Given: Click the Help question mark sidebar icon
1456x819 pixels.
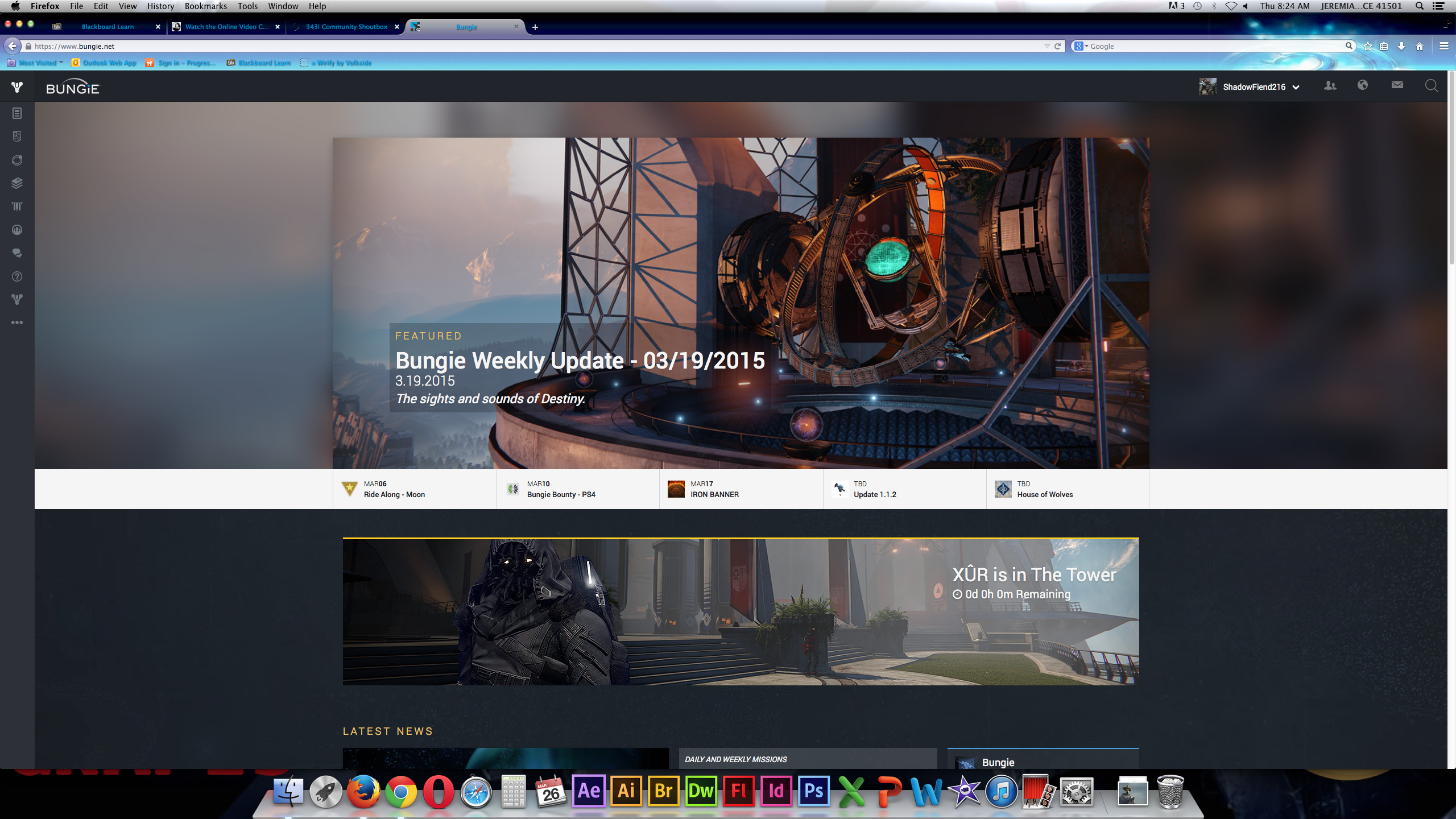Looking at the screenshot, I should pyautogui.click(x=17, y=276).
